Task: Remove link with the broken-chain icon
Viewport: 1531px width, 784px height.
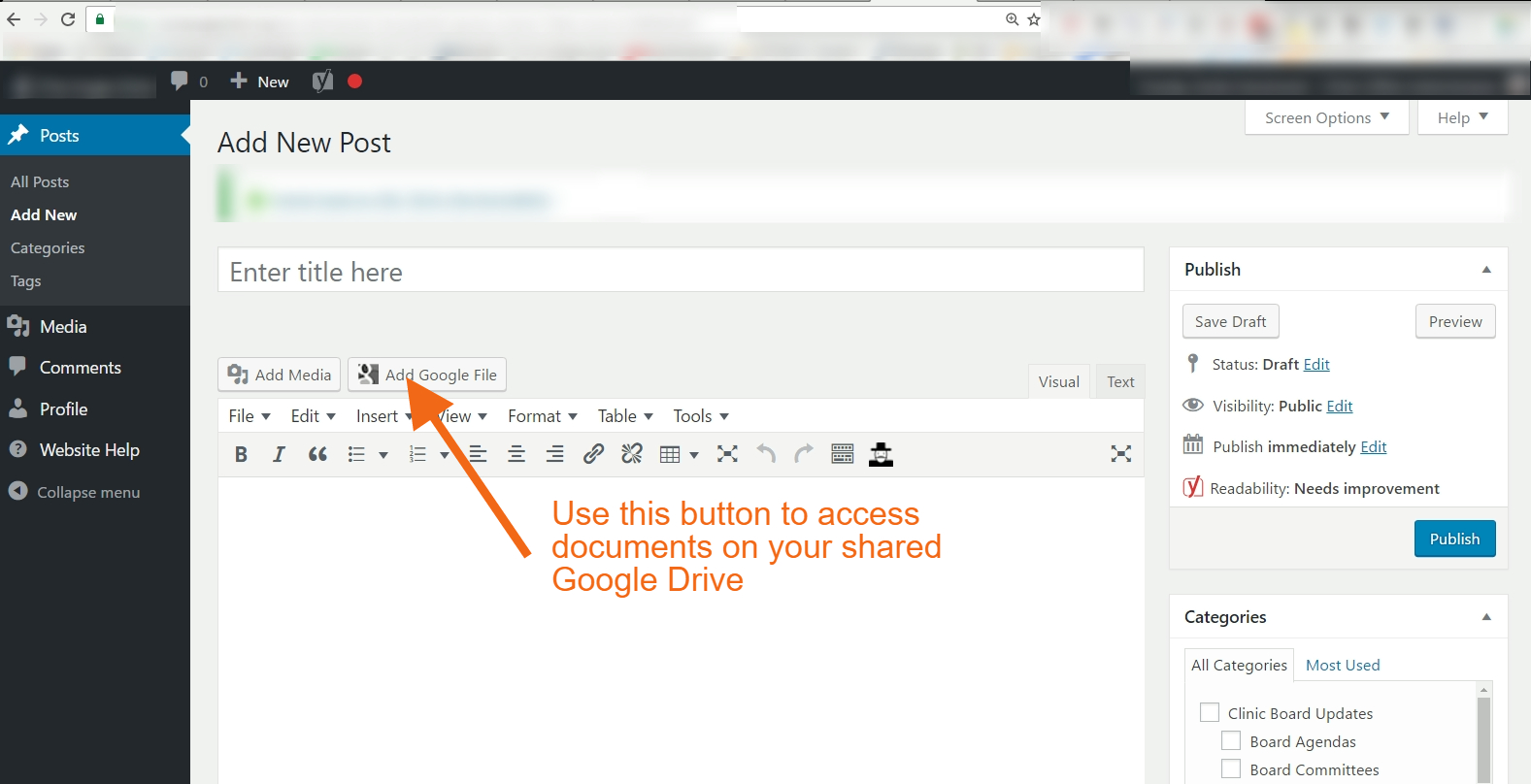Action: (x=632, y=454)
